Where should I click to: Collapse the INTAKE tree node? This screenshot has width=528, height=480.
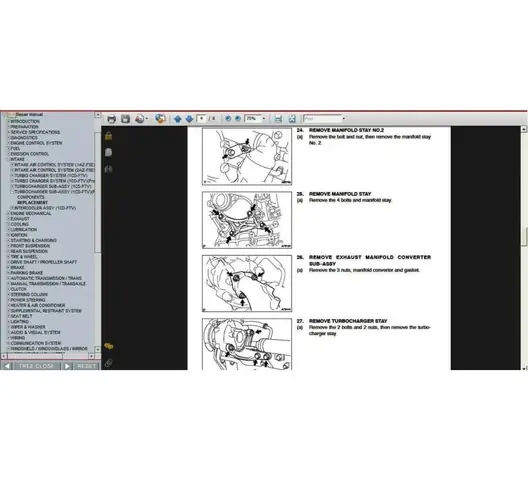pyautogui.click(x=8, y=159)
